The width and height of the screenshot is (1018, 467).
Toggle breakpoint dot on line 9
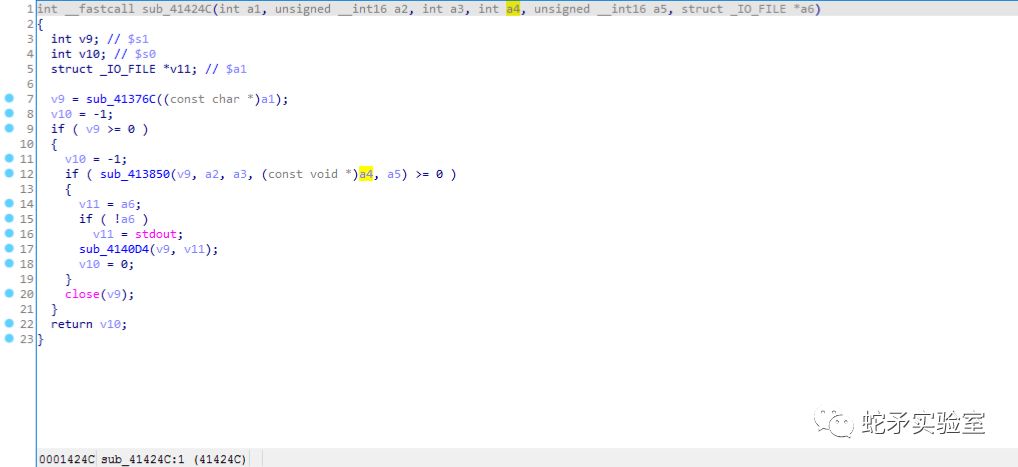point(9,129)
